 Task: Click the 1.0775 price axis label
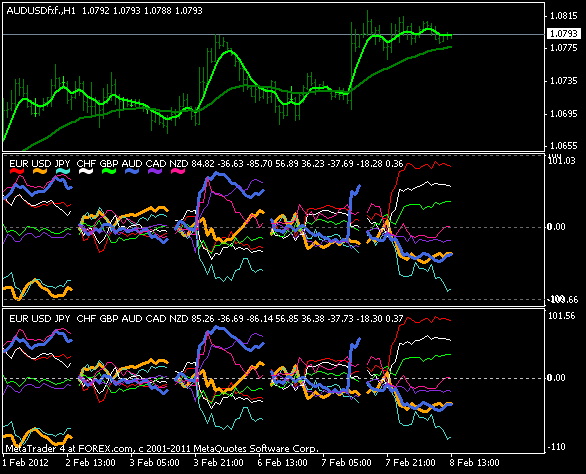click(x=564, y=48)
